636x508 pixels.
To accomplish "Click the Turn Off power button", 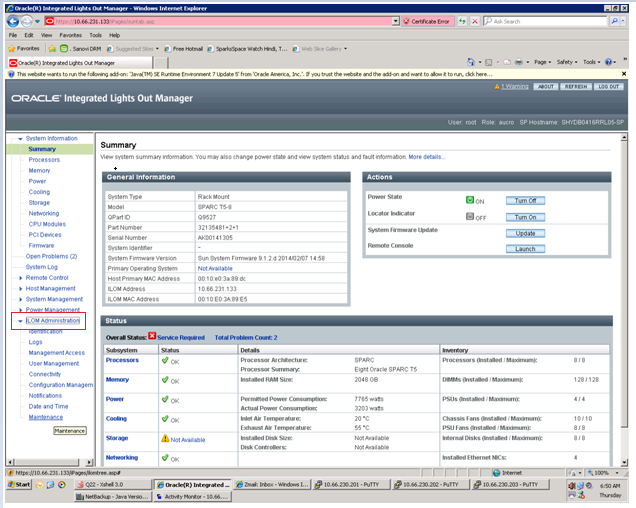I will click(525, 200).
